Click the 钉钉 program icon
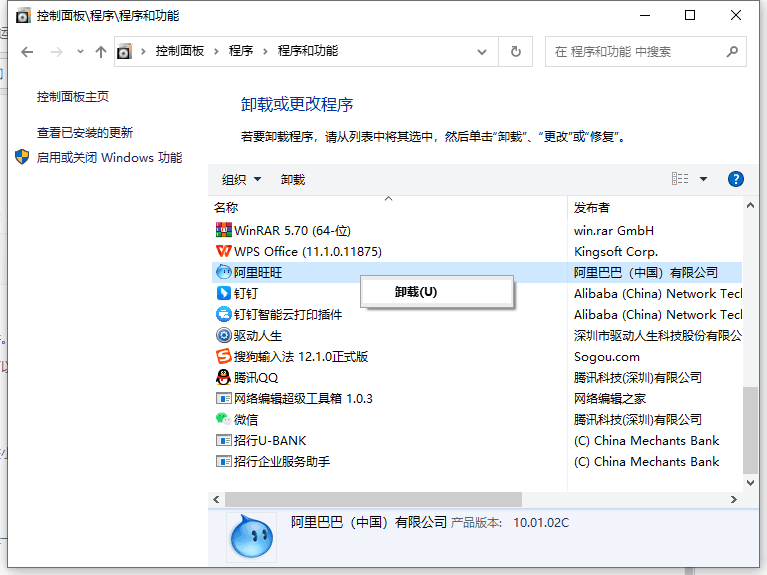Image resolution: width=767 pixels, height=575 pixels. point(224,293)
